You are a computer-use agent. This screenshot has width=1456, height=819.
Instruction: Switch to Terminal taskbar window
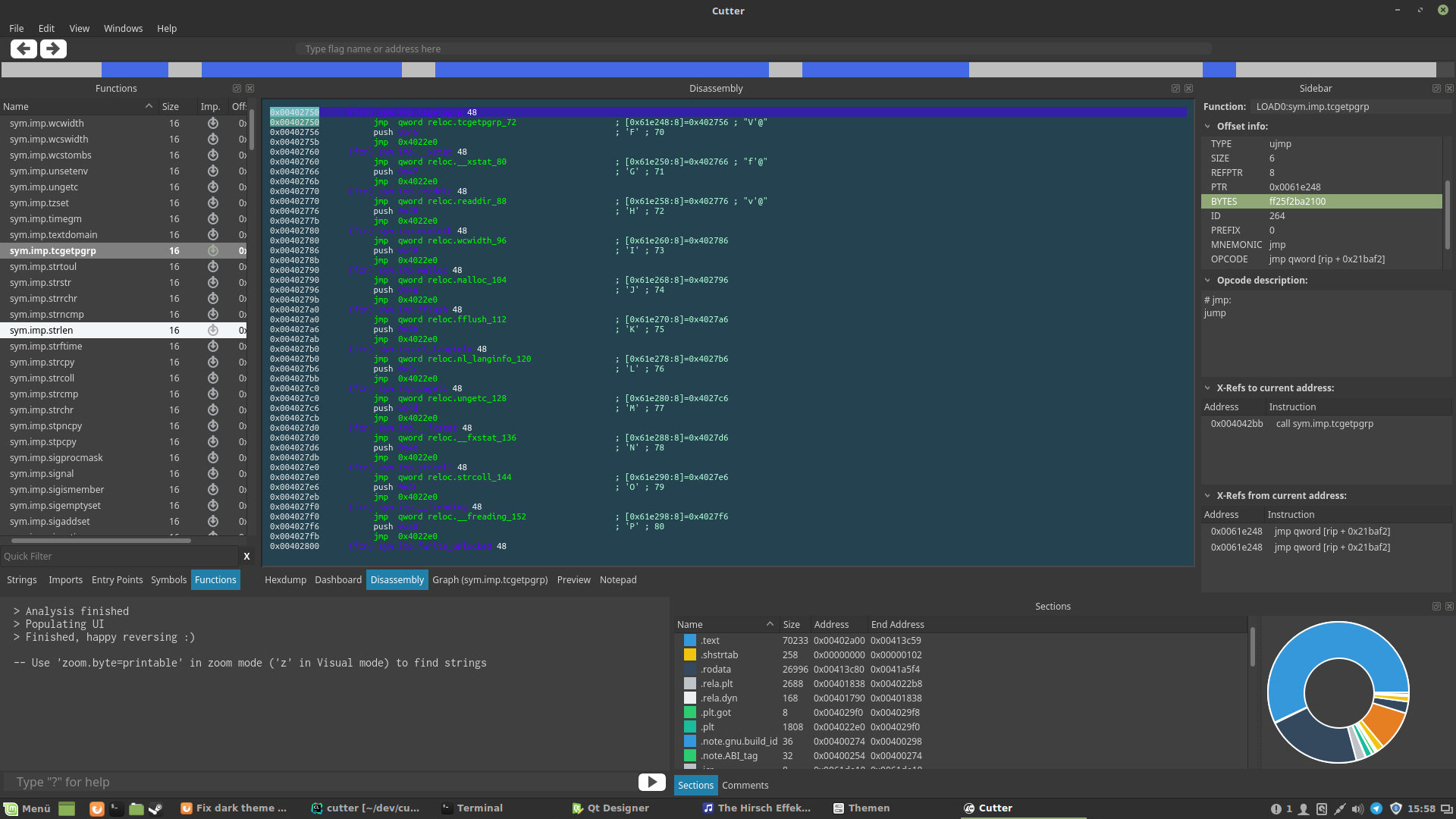(x=473, y=808)
